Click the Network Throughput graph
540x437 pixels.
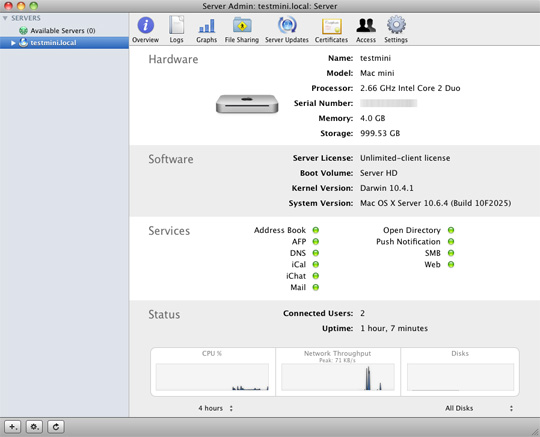click(x=338, y=377)
